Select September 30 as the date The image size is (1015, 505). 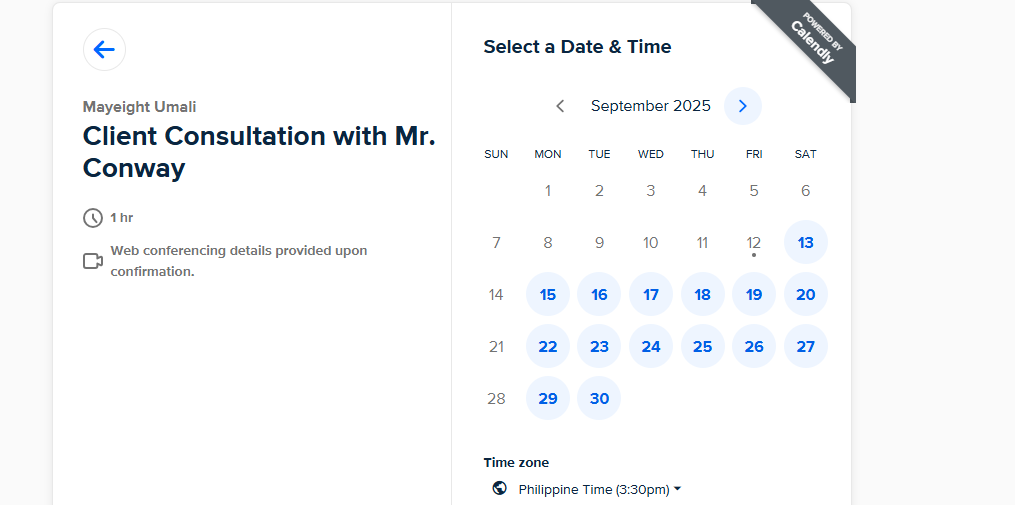click(599, 399)
